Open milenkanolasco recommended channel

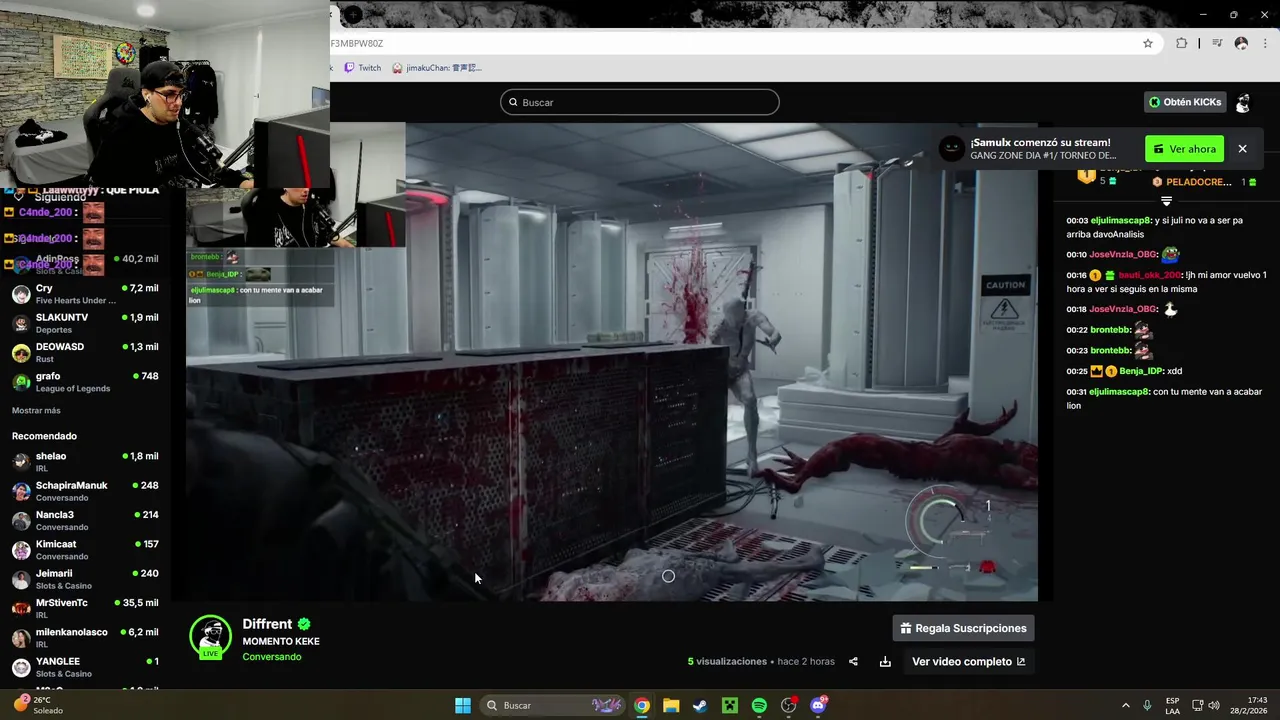tap(85, 638)
